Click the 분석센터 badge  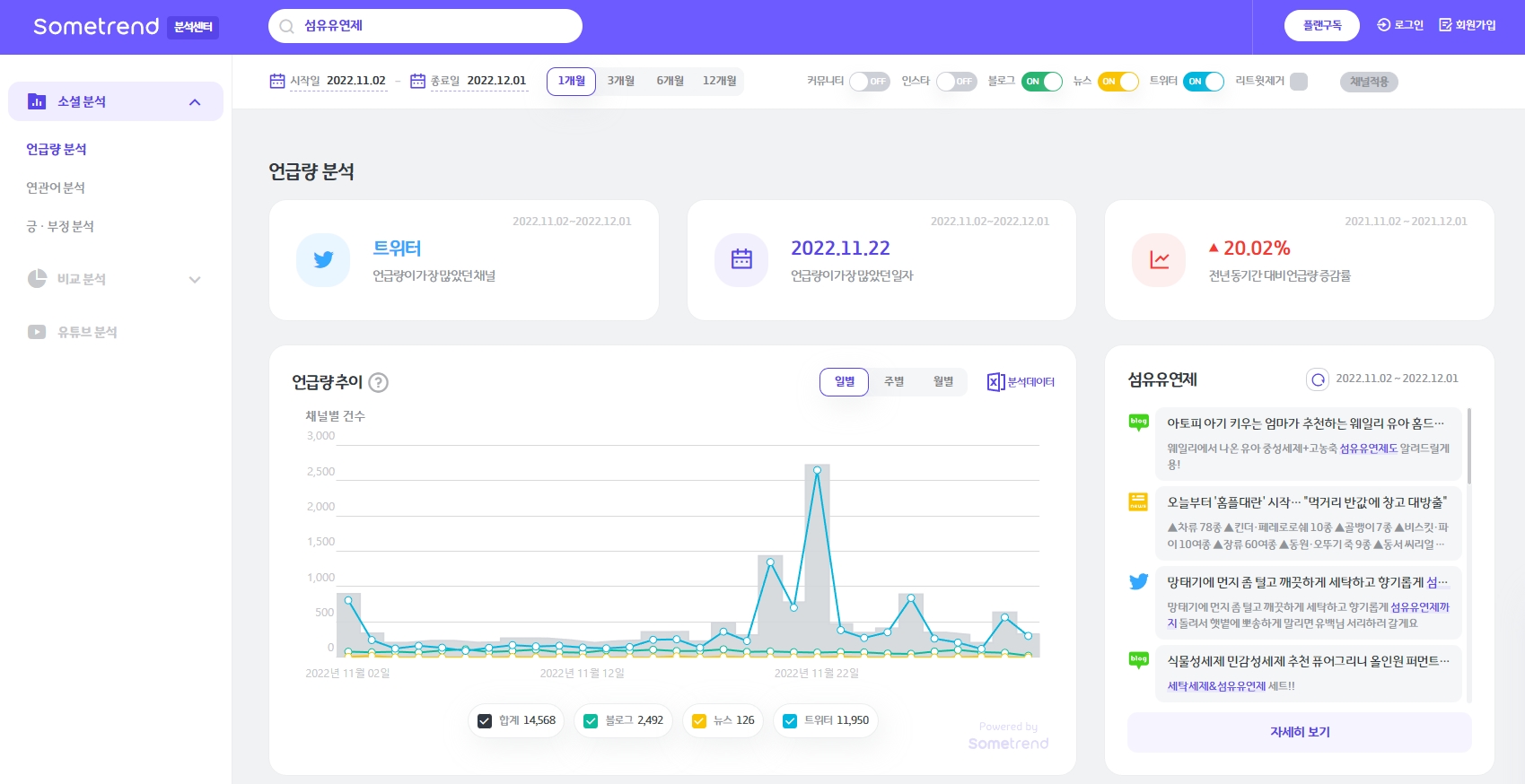pos(193,28)
